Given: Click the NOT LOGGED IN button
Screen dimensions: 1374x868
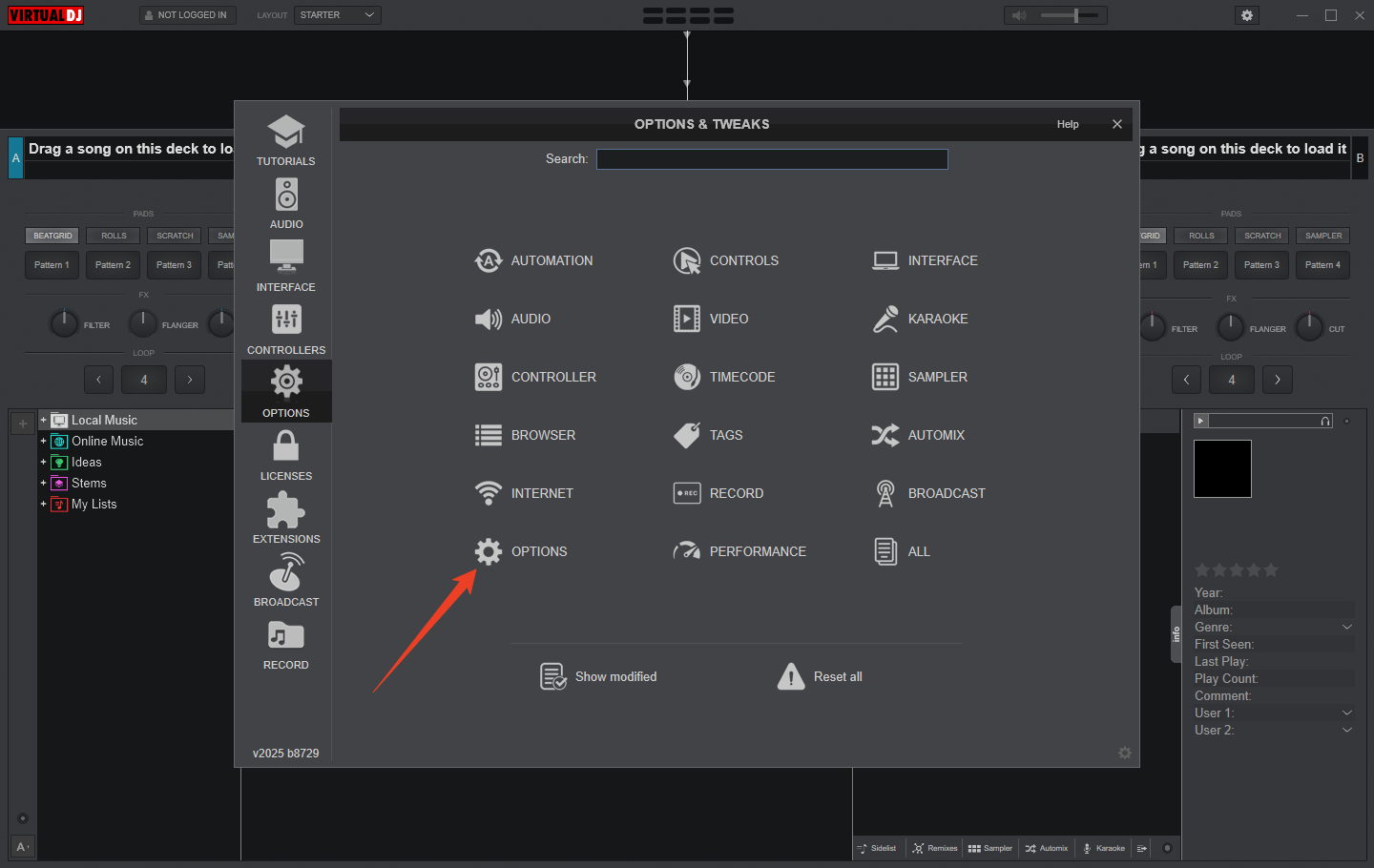Looking at the screenshot, I should click(x=187, y=15).
